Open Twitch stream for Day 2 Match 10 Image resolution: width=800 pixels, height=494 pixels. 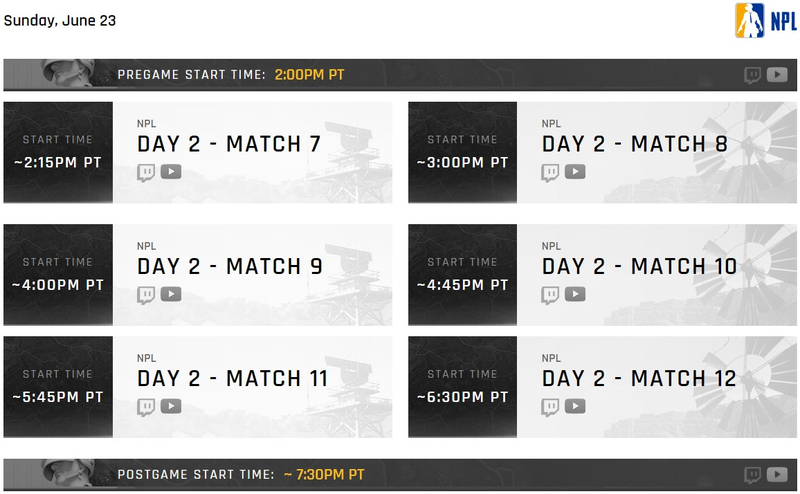click(x=550, y=295)
